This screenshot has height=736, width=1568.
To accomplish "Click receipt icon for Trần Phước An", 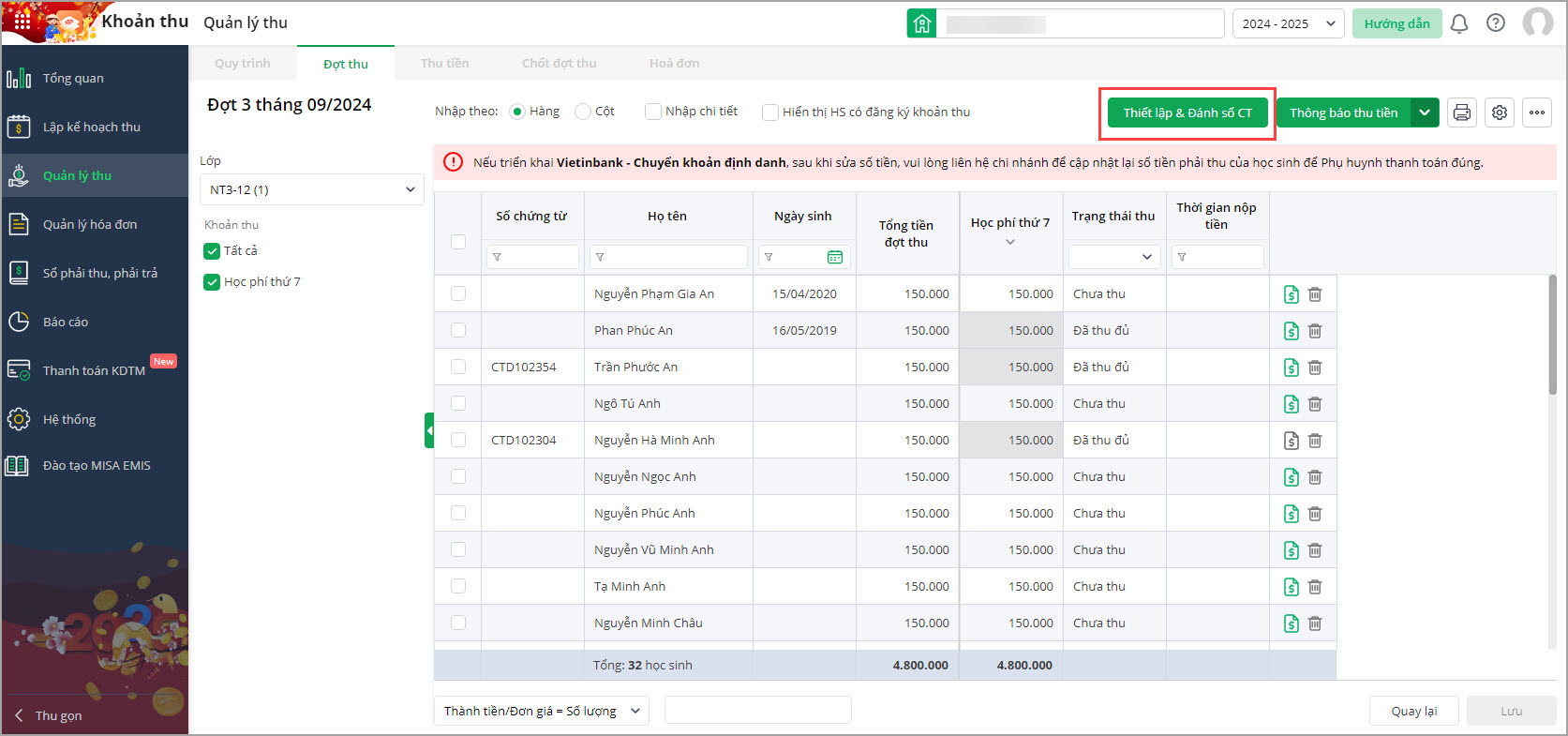I will click(x=1292, y=368).
